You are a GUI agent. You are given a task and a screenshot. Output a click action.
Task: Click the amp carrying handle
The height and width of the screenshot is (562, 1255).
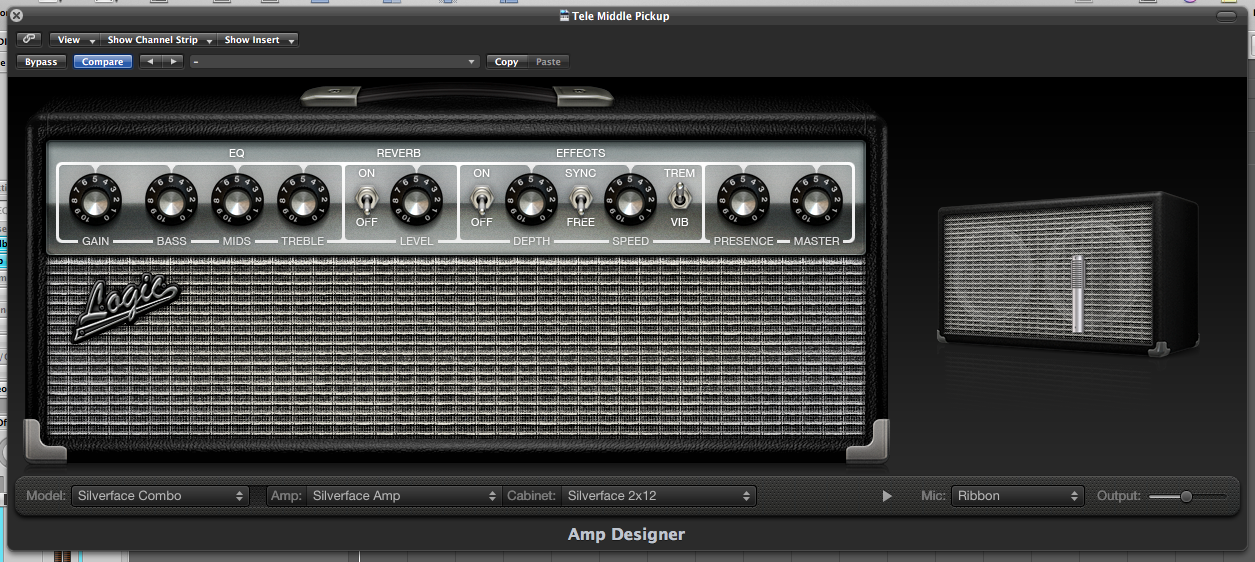[x=456, y=95]
